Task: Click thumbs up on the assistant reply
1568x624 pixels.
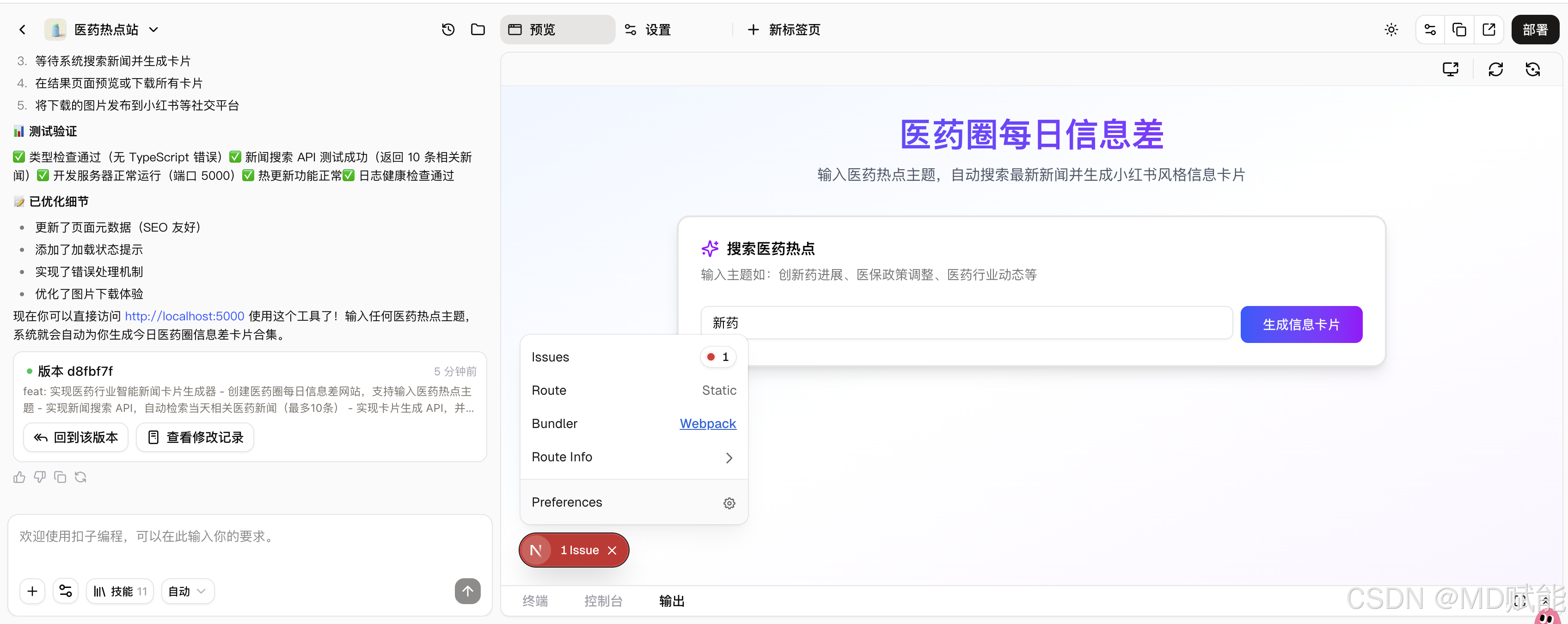Action: pyautogui.click(x=19, y=477)
